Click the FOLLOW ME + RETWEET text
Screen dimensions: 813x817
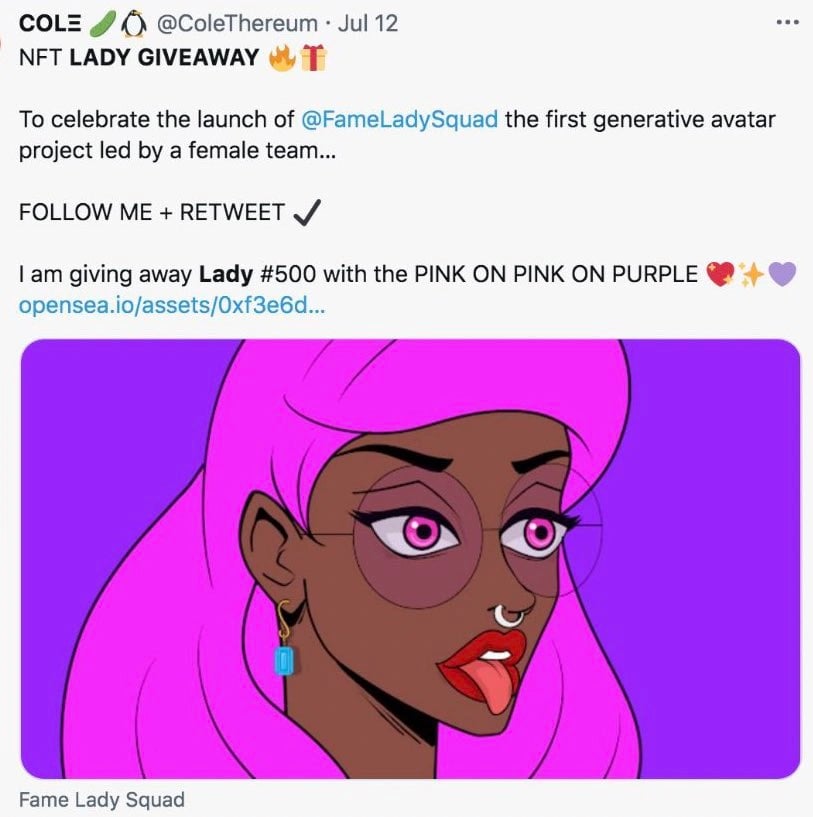coord(152,212)
